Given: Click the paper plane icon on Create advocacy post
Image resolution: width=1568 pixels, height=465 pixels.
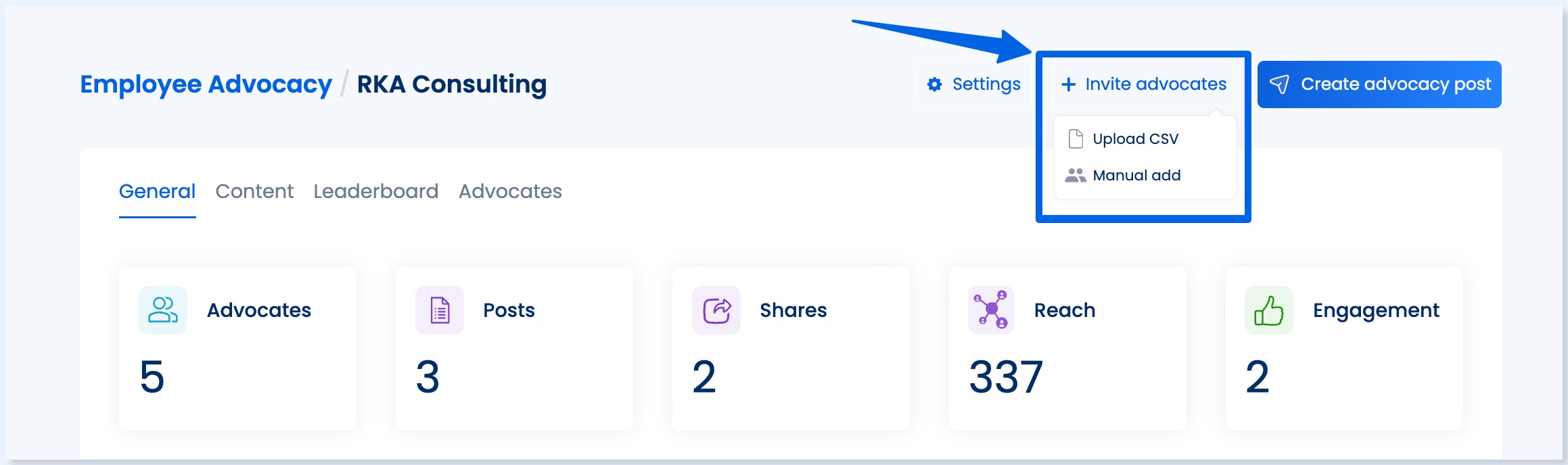Looking at the screenshot, I should coord(1280,84).
